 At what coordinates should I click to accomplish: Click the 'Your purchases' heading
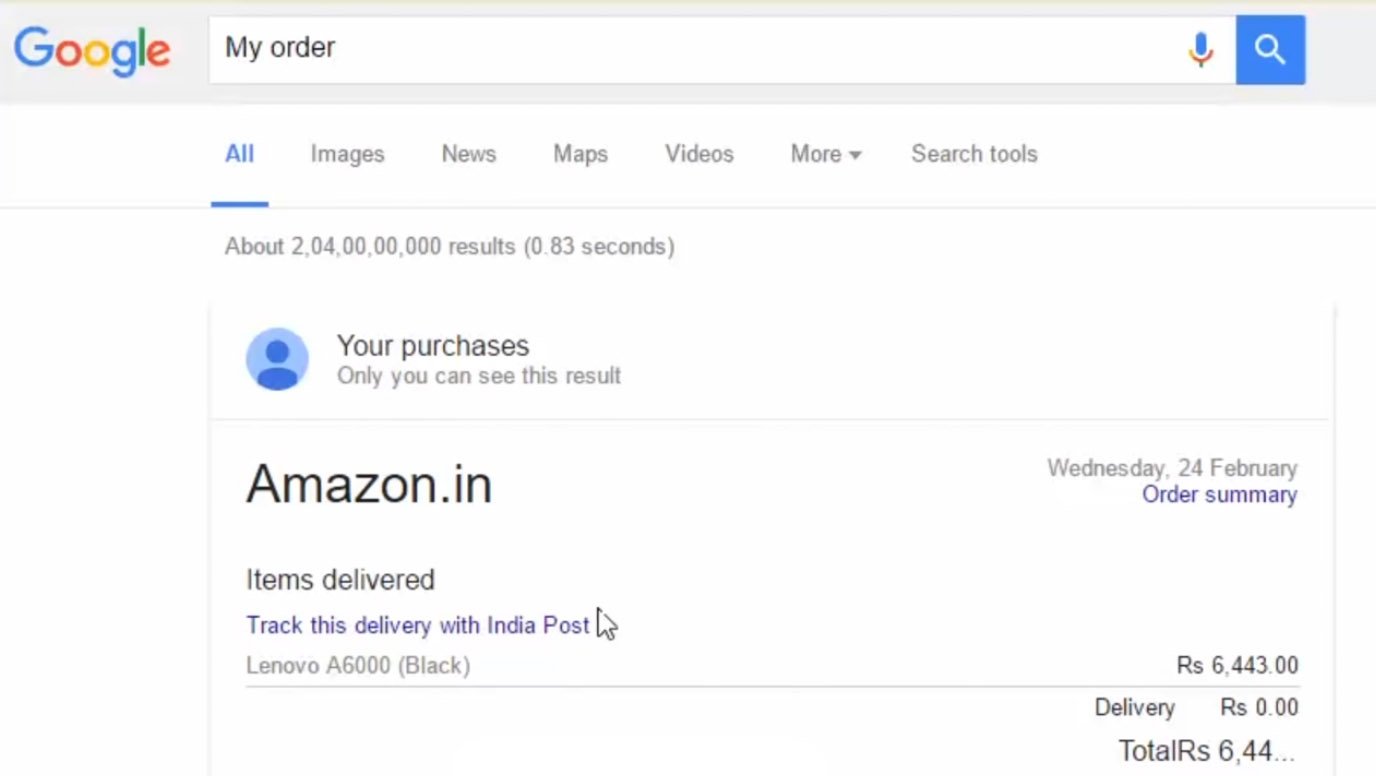[433, 346]
